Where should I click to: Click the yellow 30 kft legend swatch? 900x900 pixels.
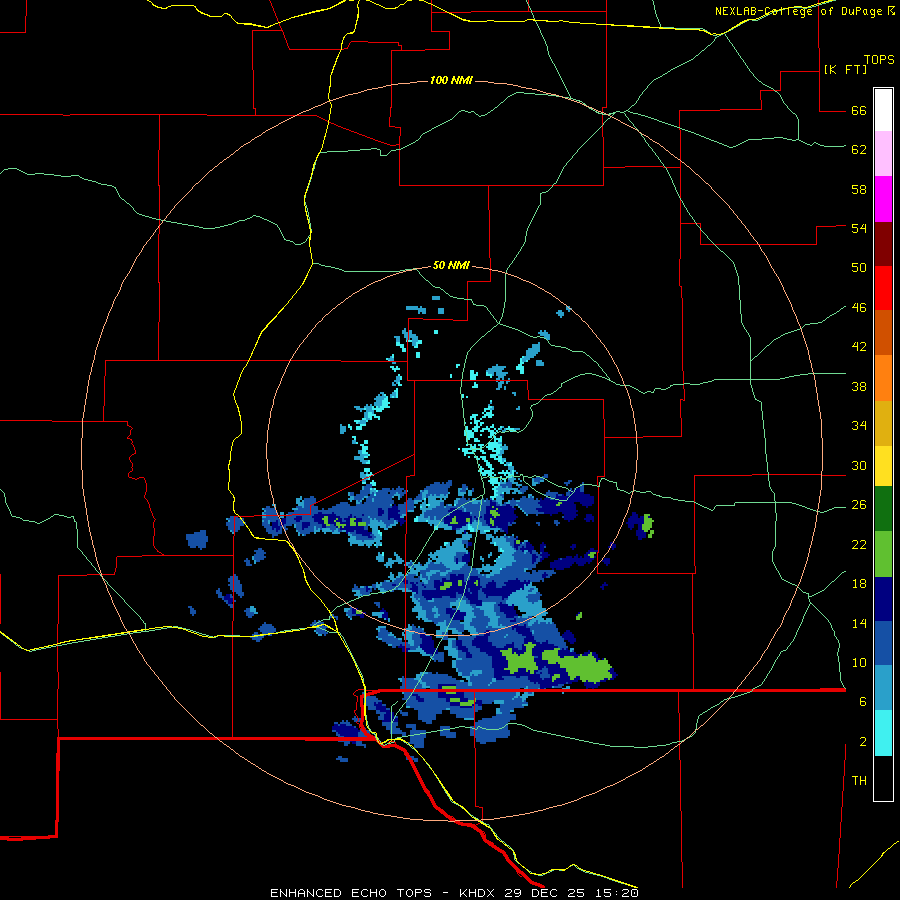[883, 465]
